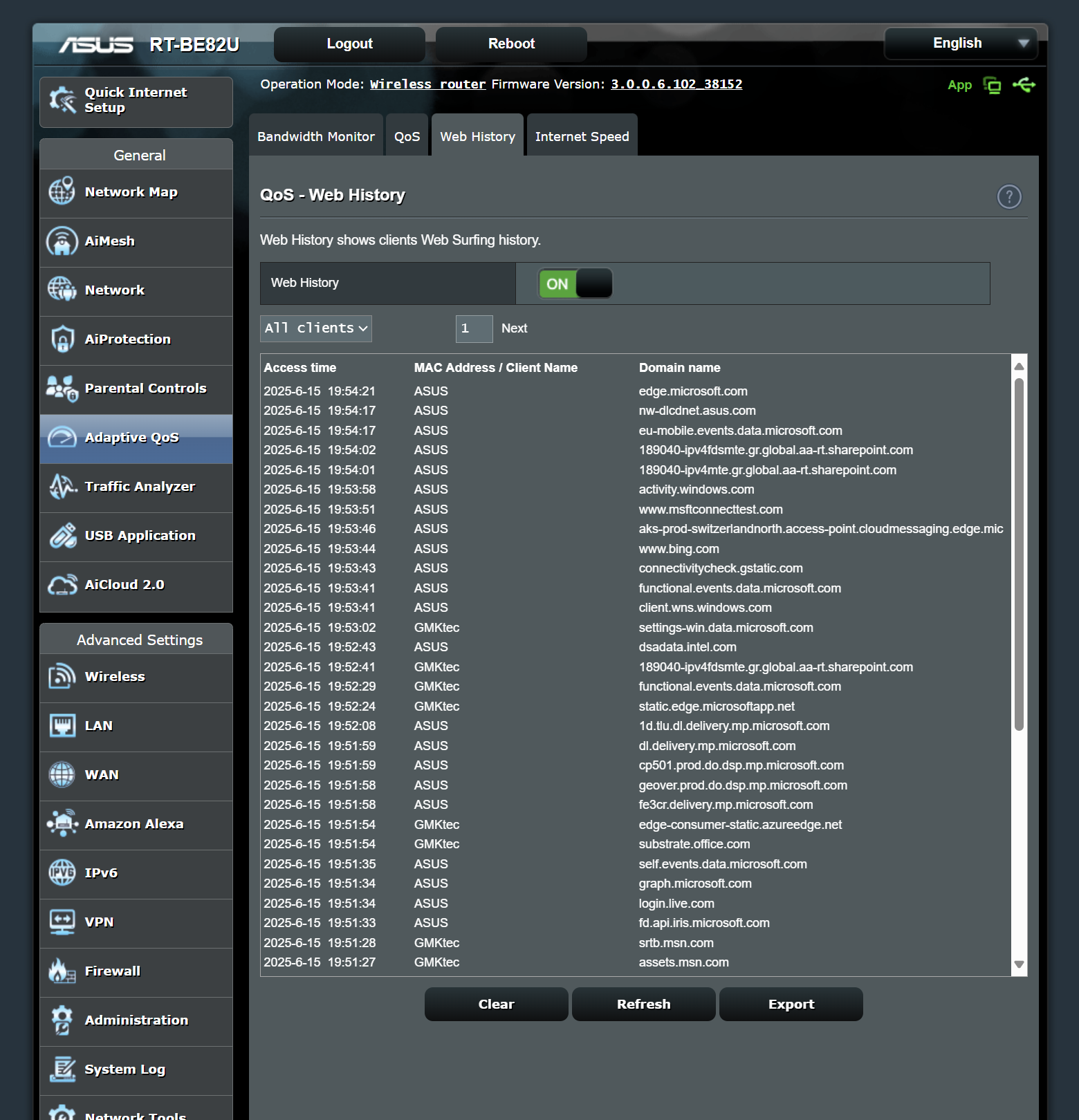Click the AiProtection shield icon
The height and width of the screenshot is (1120, 1079).
click(x=62, y=339)
